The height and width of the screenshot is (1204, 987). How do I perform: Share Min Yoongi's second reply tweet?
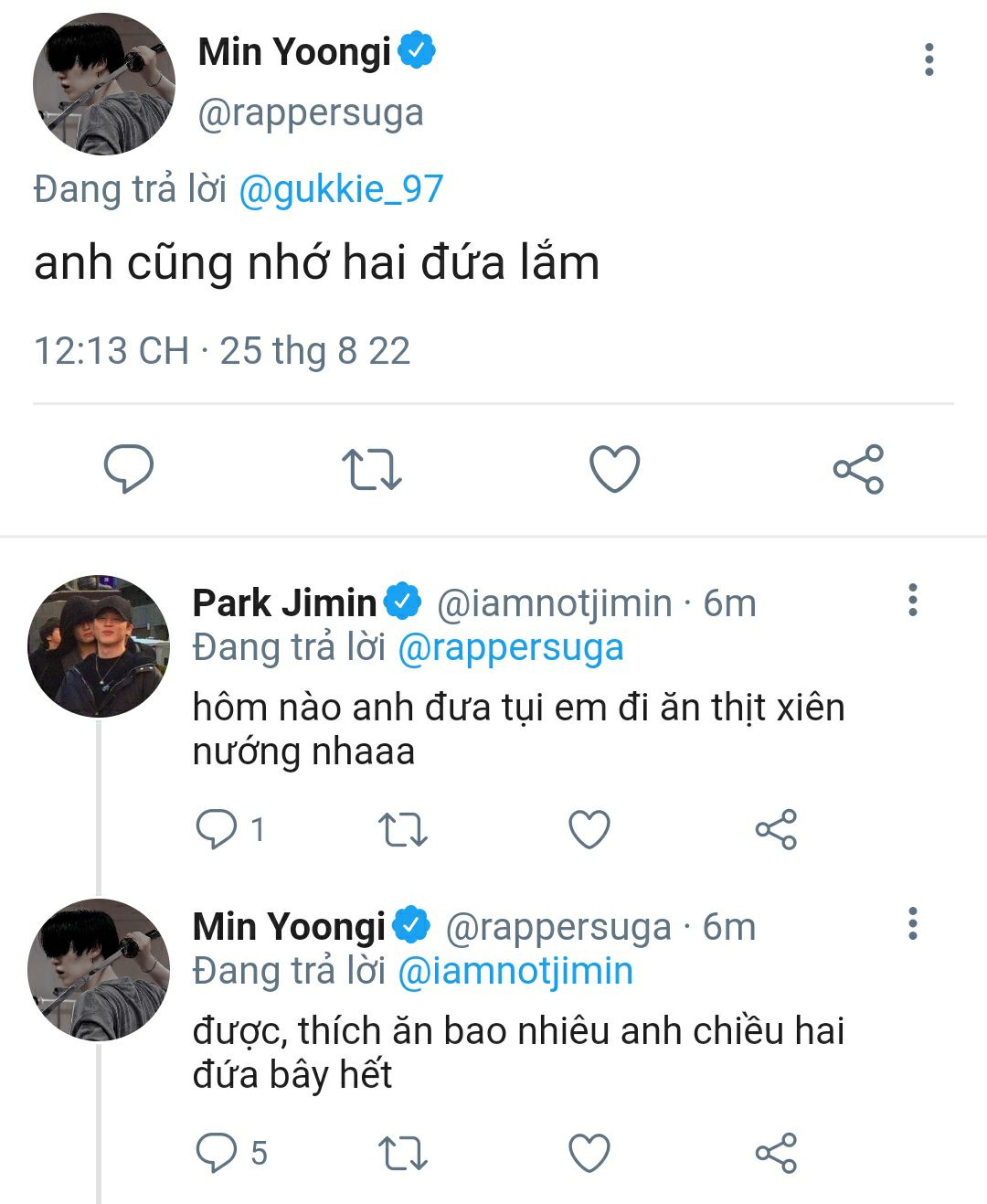(776, 1153)
